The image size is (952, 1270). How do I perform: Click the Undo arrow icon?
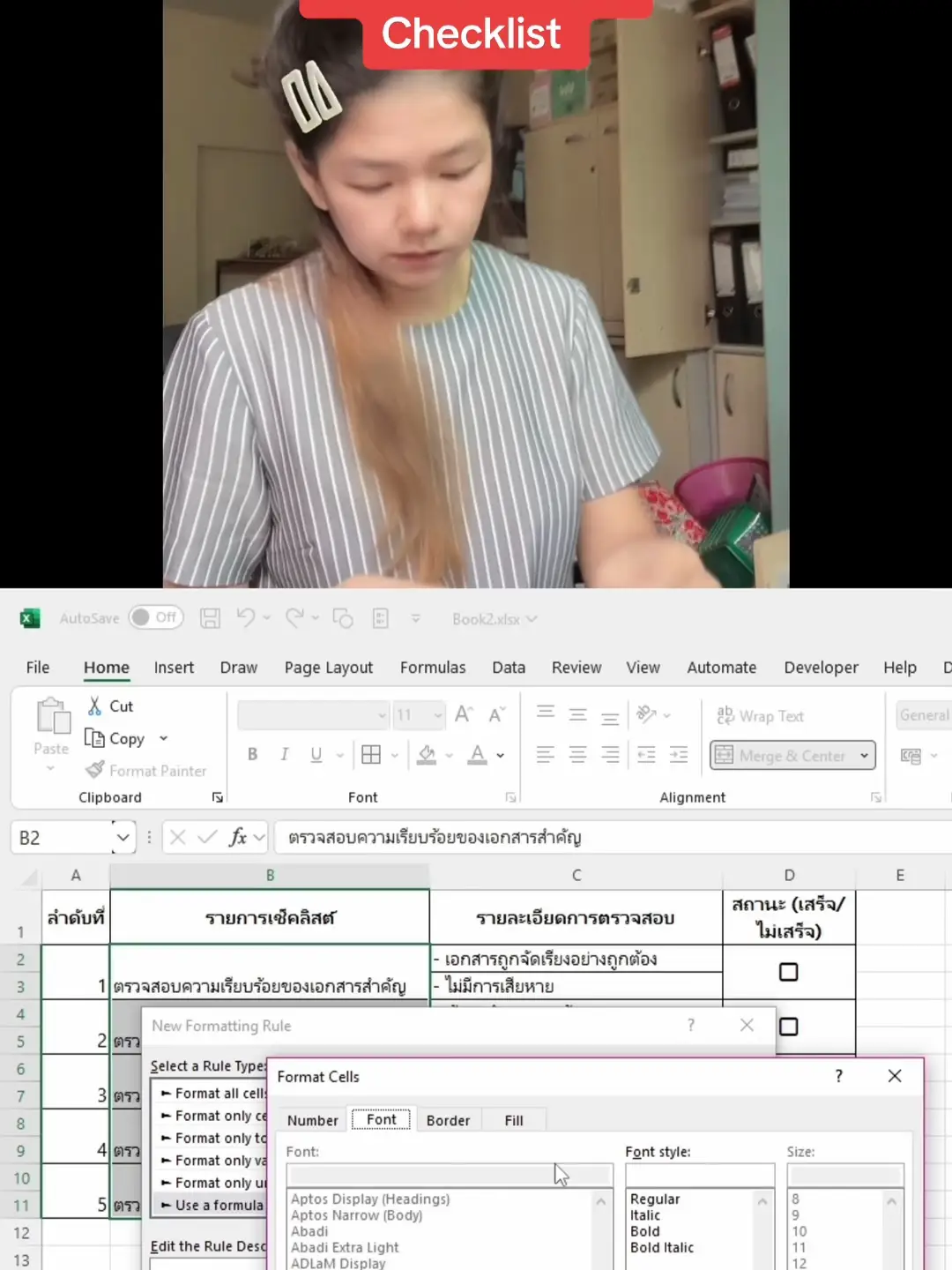coord(246,617)
